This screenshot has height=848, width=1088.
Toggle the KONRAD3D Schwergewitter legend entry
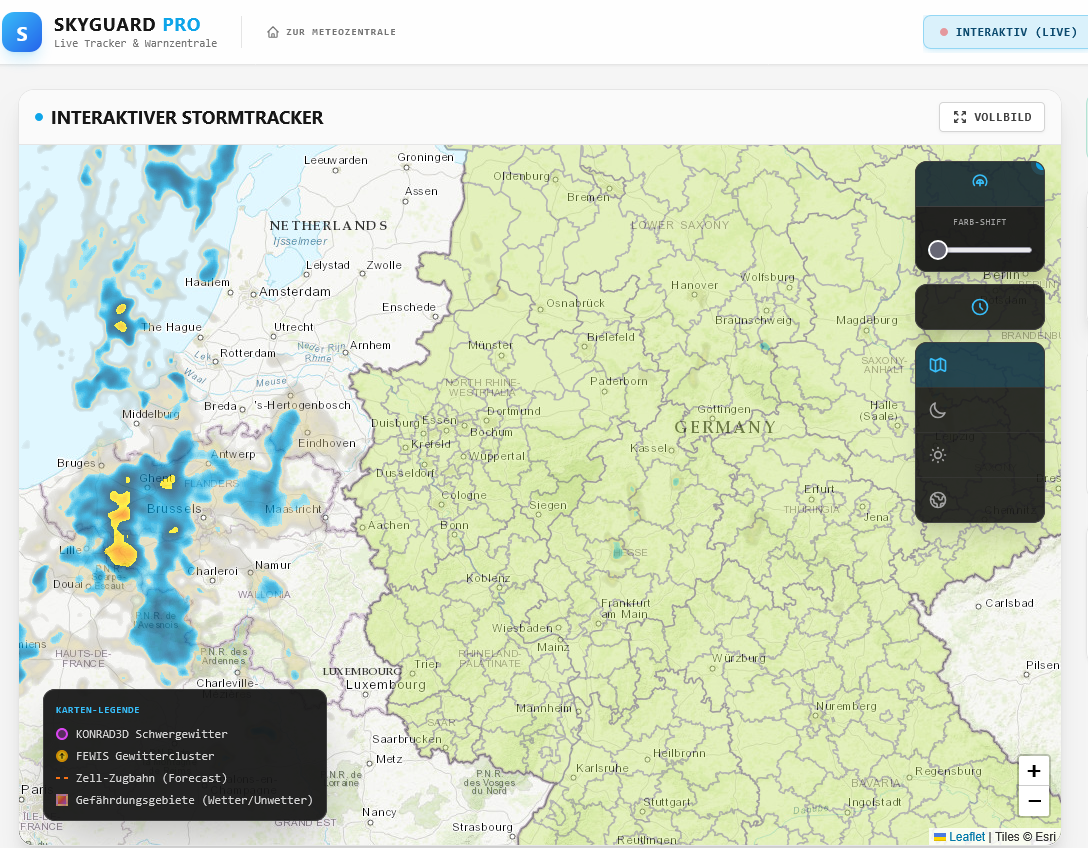pos(62,733)
